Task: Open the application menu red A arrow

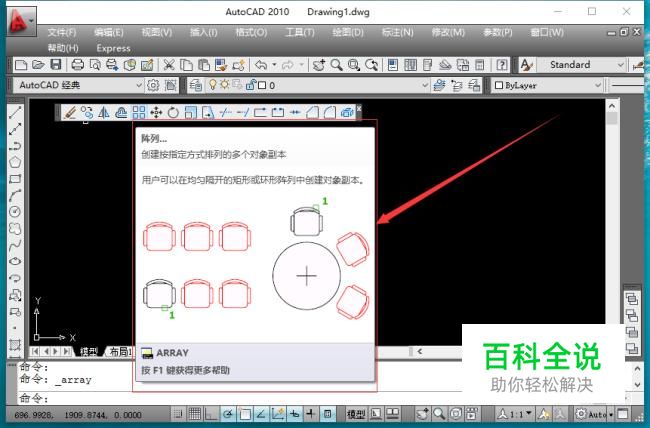Action: 21,20
